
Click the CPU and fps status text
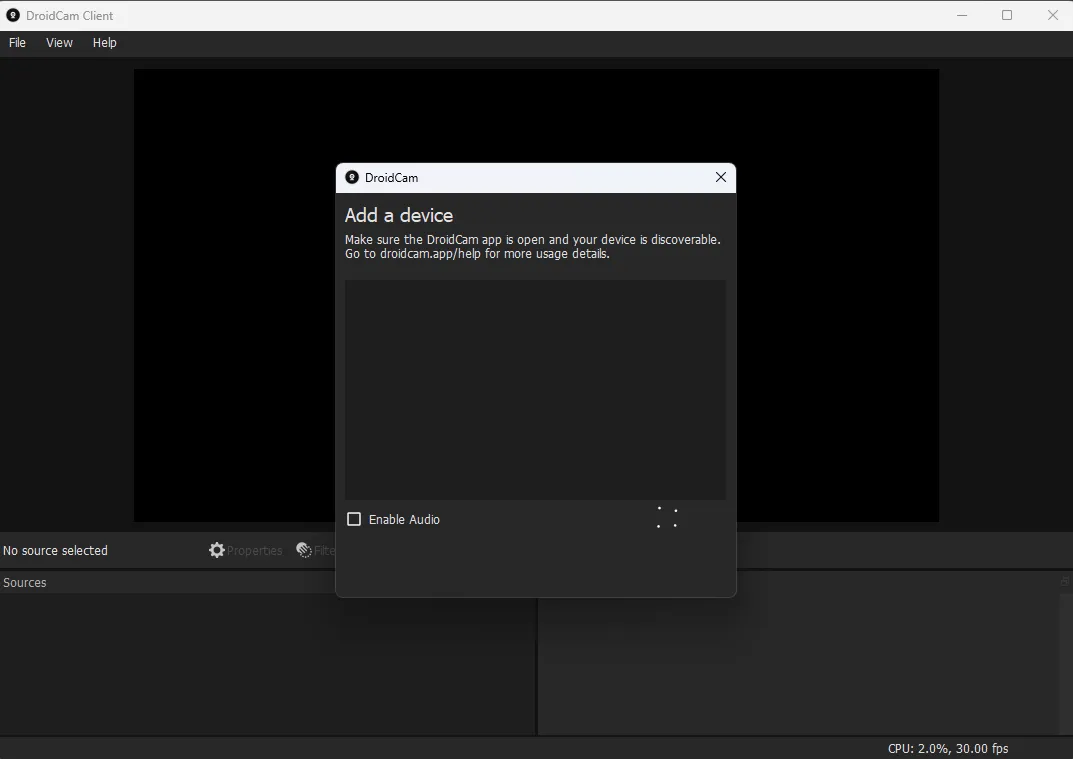pos(948,749)
